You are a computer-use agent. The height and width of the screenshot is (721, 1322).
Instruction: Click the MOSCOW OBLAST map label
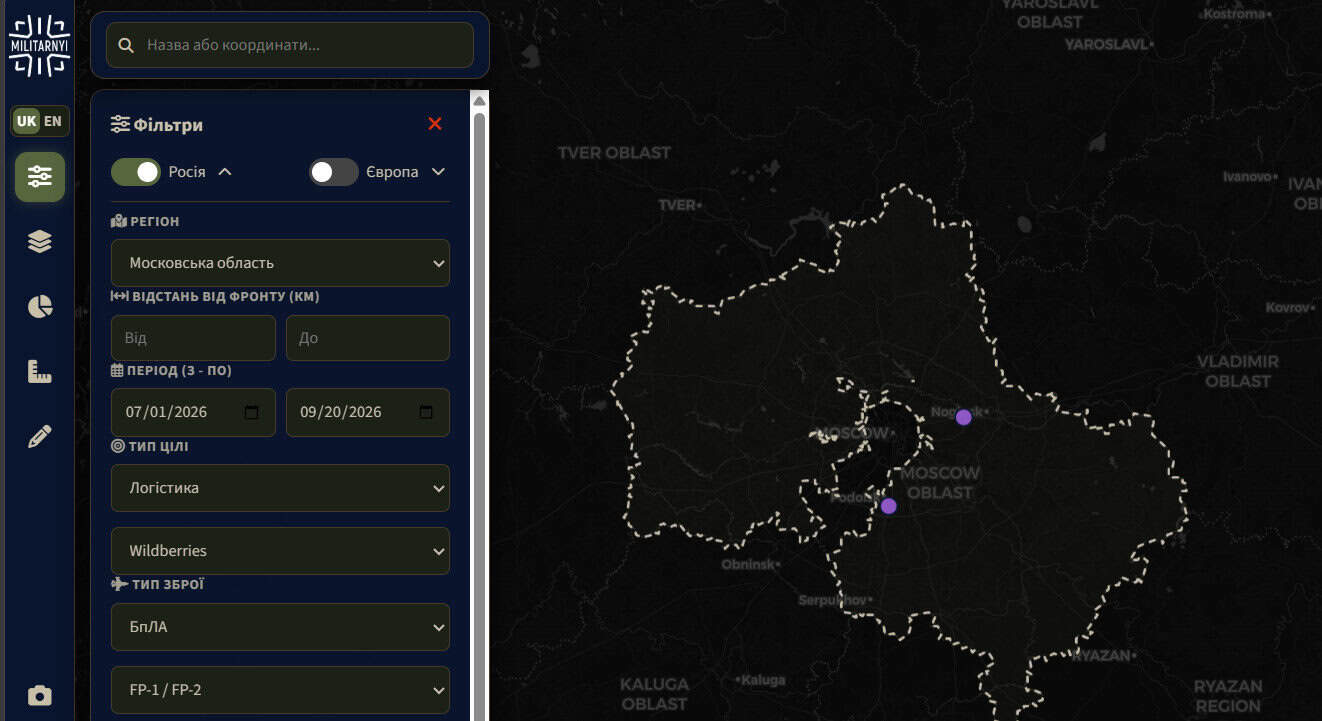tap(940, 482)
